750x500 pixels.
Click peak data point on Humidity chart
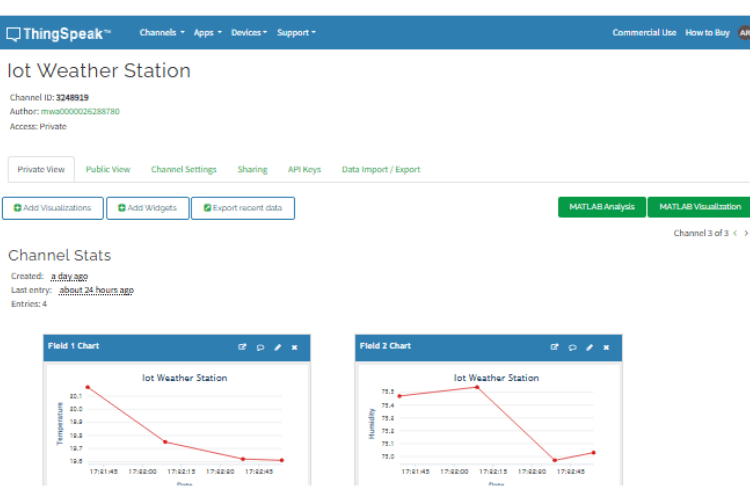click(x=477, y=387)
